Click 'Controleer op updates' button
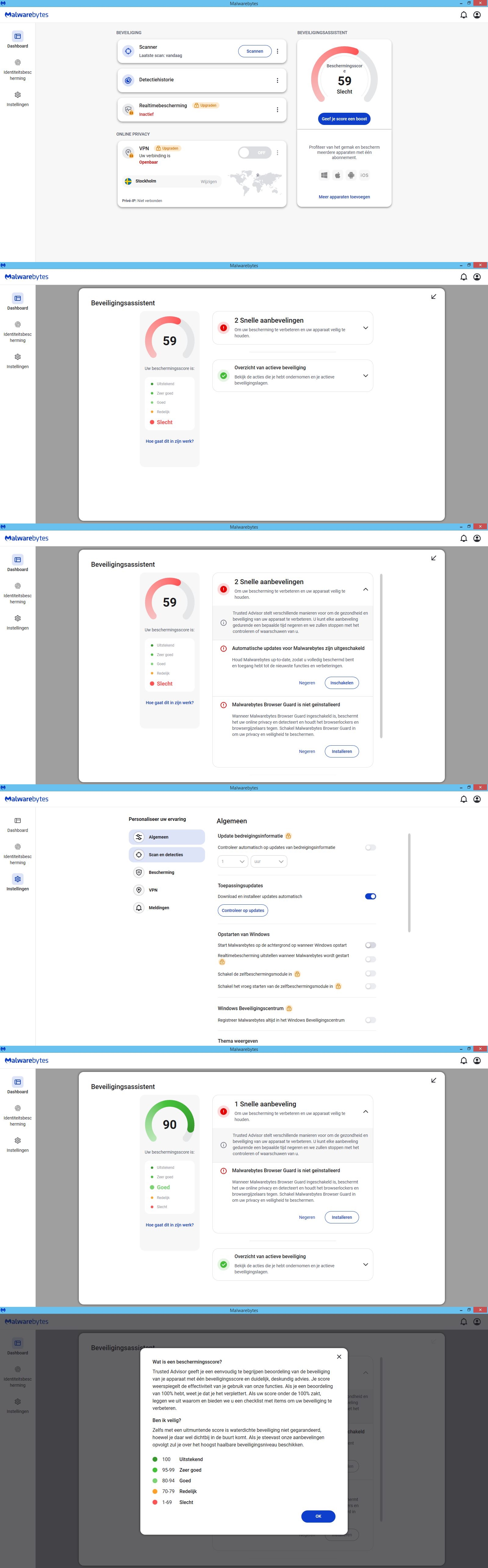Screen dimensions: 488x1568 (x=243, y=911)
